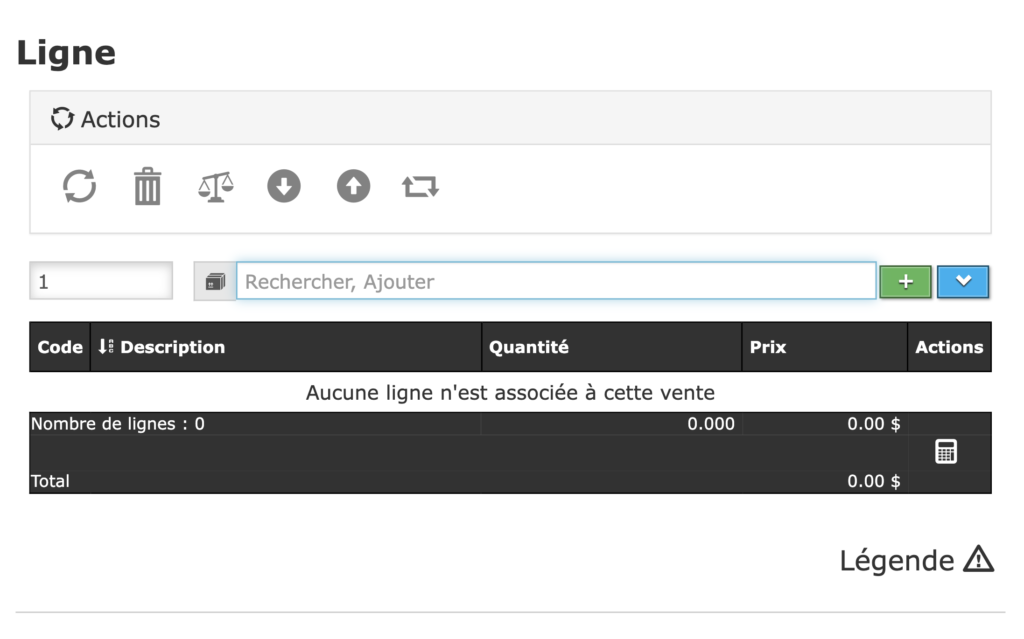Click the quantity field containing 1

tap(101, 282)
